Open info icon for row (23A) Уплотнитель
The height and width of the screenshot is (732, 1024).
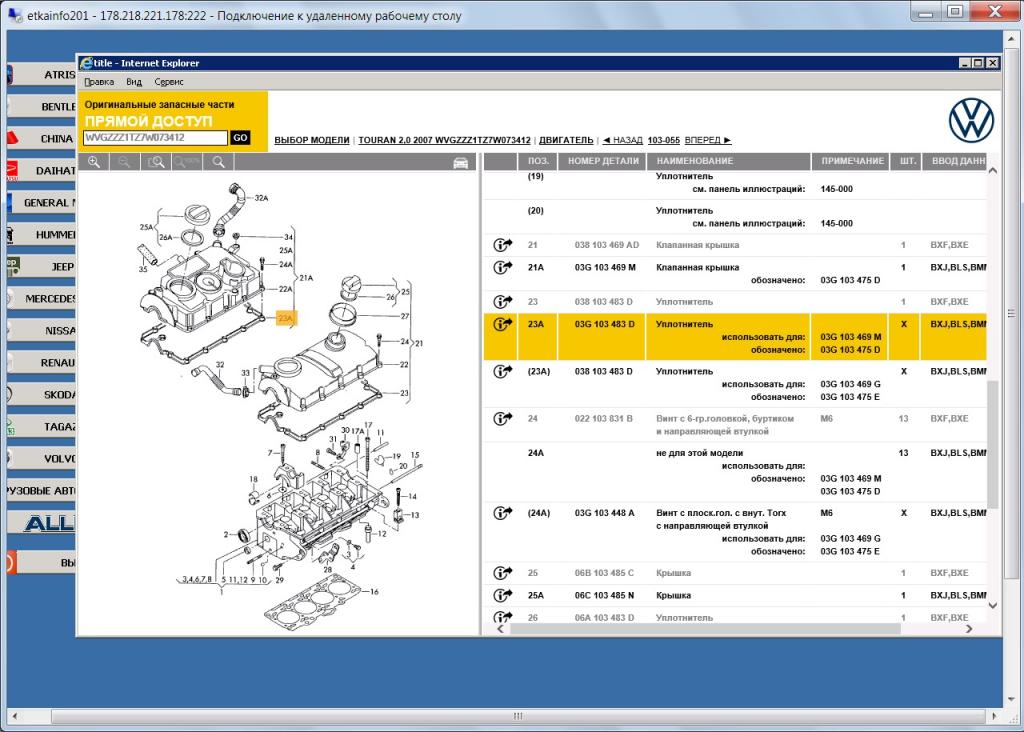(502, 371)
